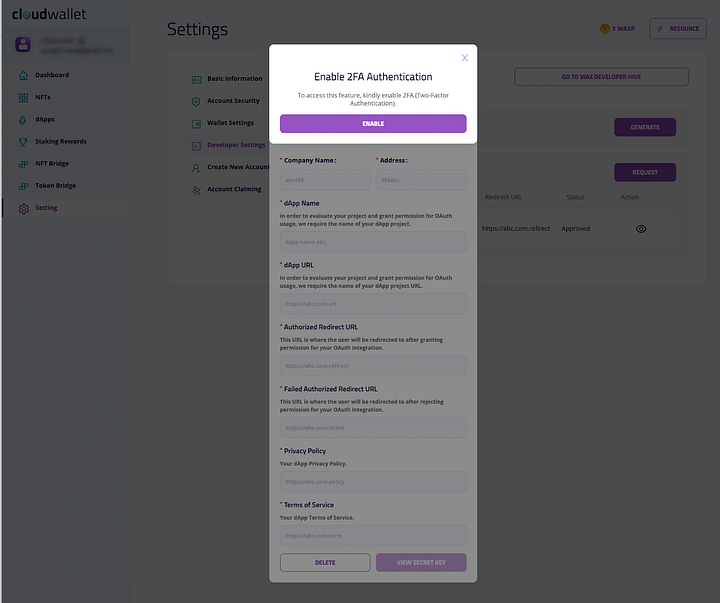Open the NFT Bridge icon

[x=23, y=164]
